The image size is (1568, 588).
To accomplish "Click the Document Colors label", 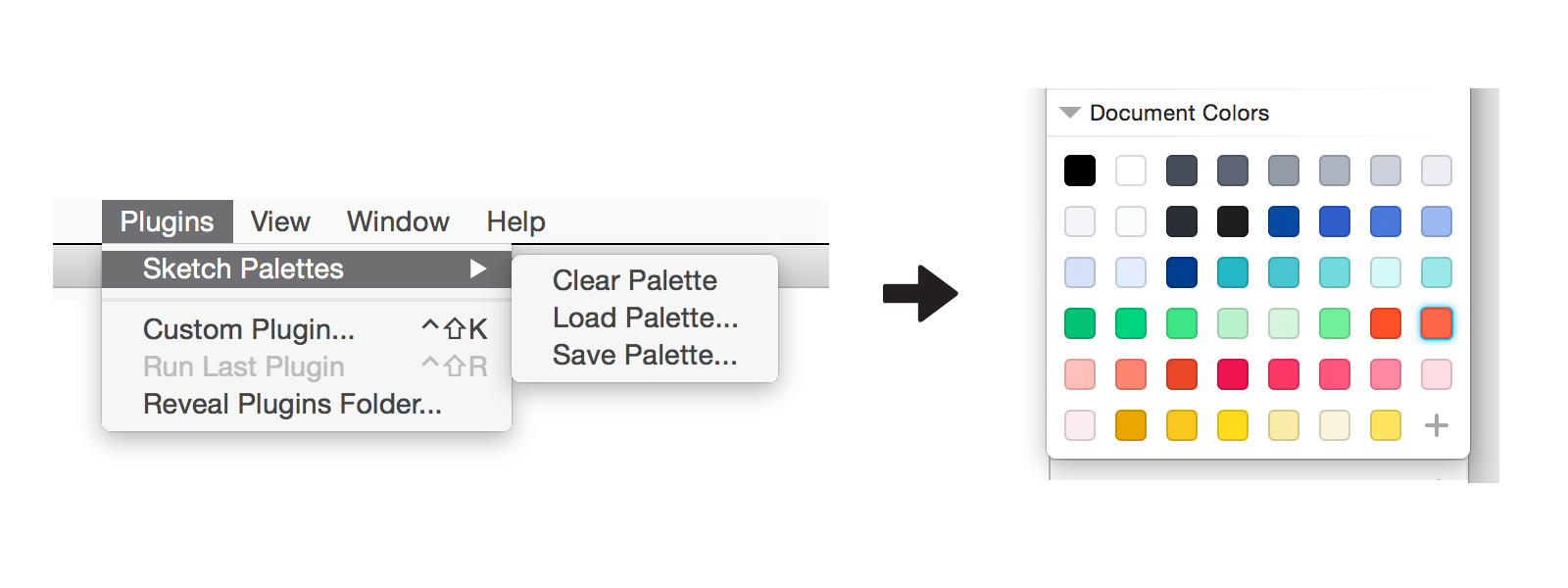I will [x=1179, y=112].
